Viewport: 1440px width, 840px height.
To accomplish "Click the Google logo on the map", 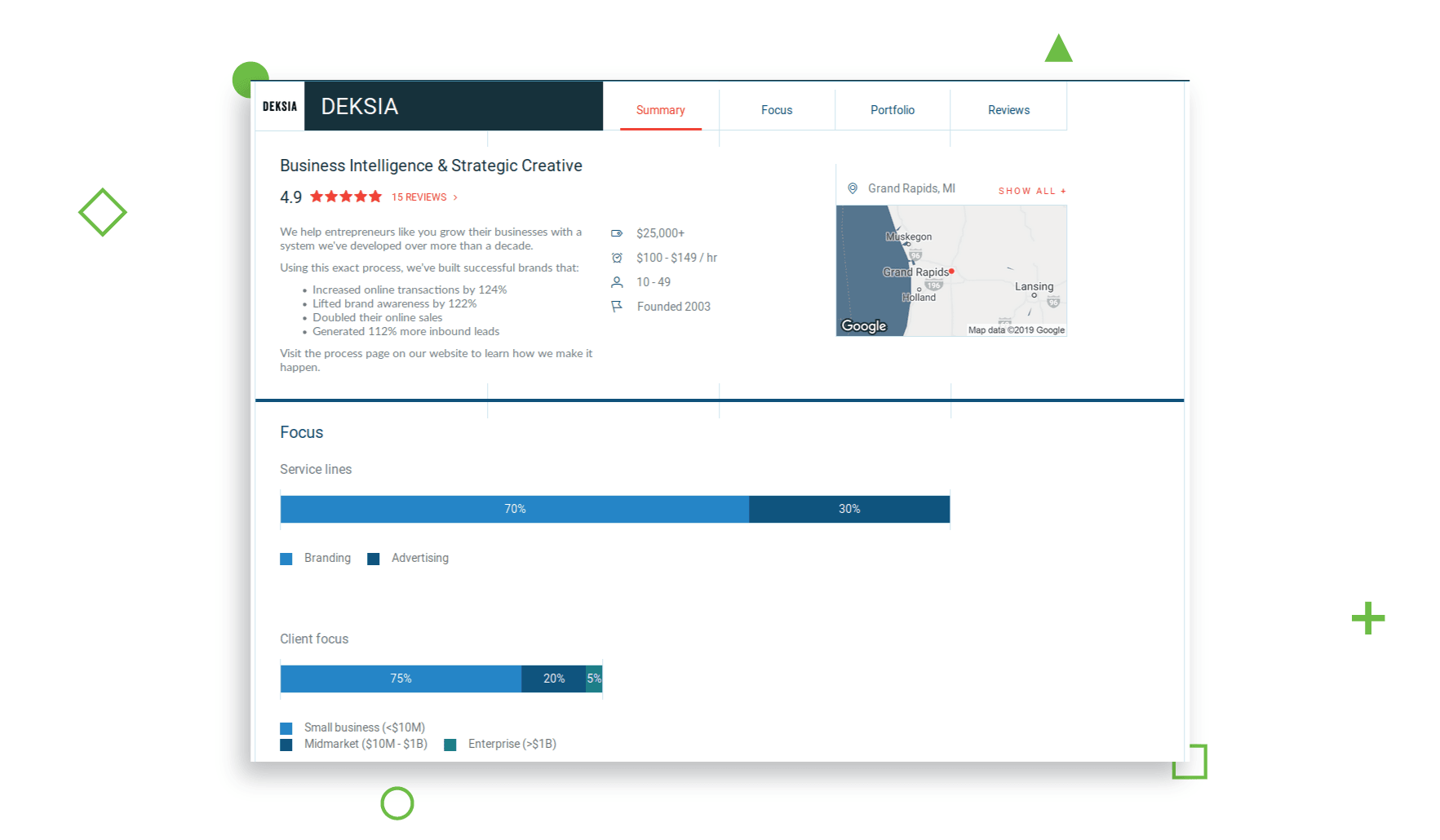I will click(864, 325).
